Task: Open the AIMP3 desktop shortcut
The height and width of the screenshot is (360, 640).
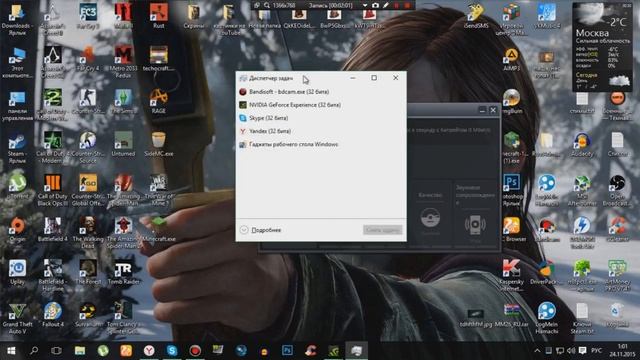Action: (x=511, y=59)
